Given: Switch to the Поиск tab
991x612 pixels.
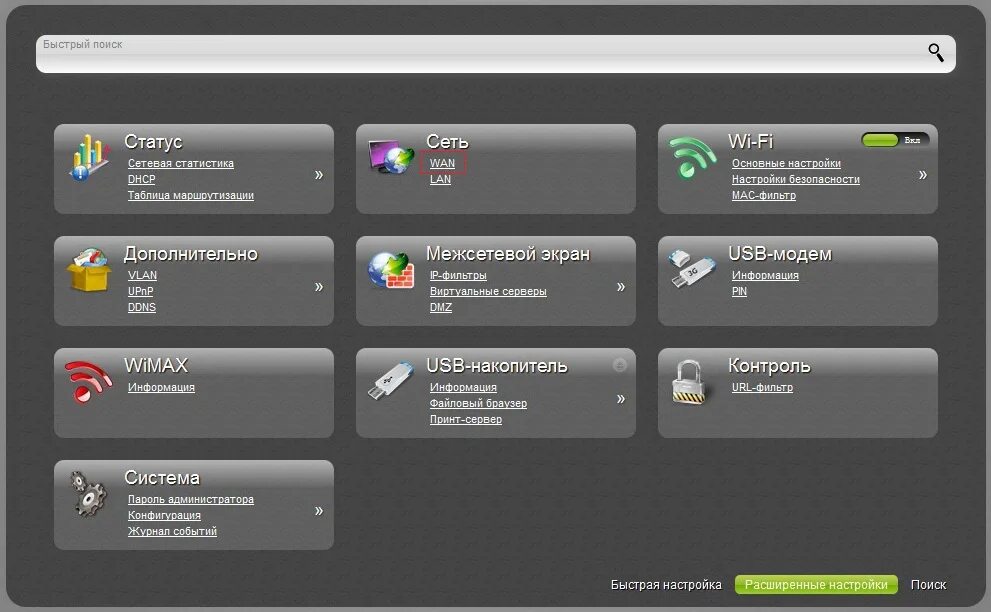Looking at the screenshot, I should click(x=928, y=585).
